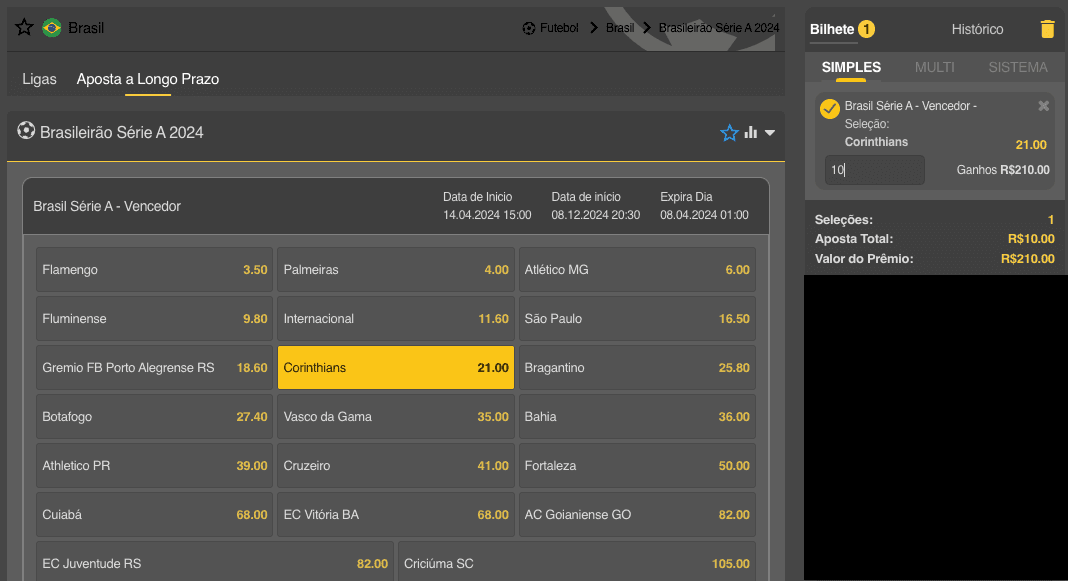Bet on São Paulo at 16.50
This screenshot has width=1068, height=581.
638,319
